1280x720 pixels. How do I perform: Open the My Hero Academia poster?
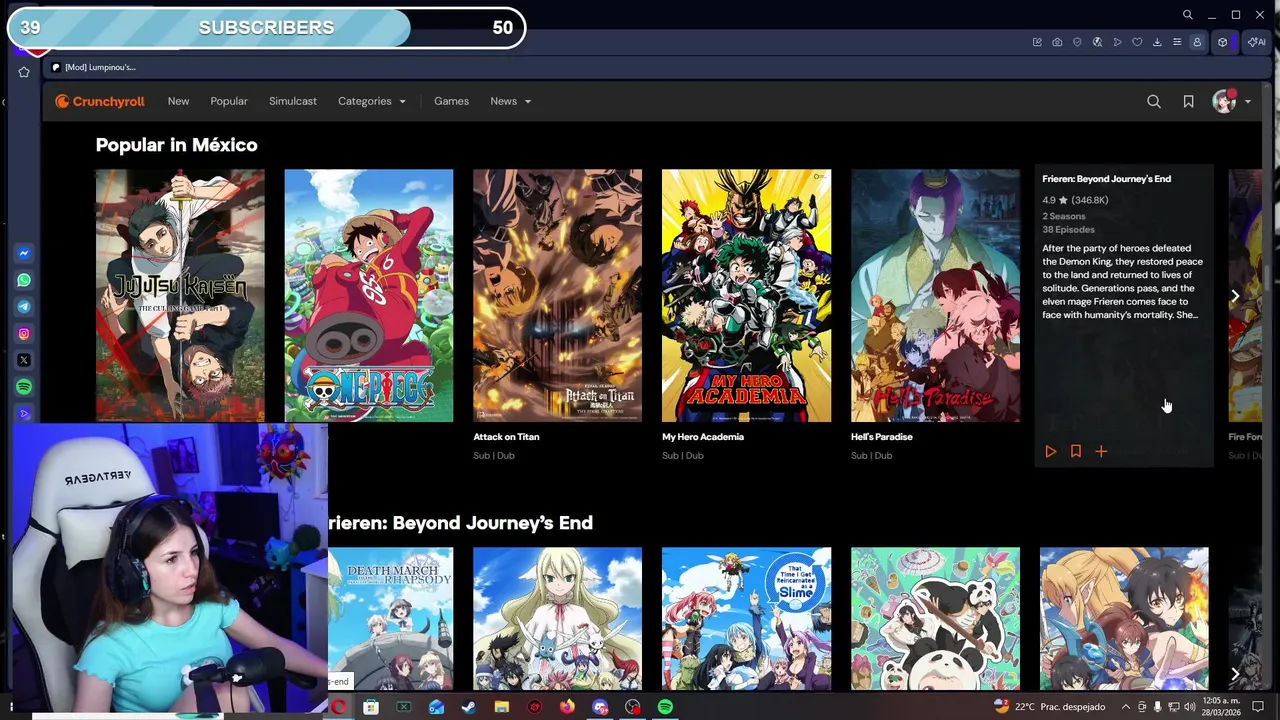[x=746, y=295]
